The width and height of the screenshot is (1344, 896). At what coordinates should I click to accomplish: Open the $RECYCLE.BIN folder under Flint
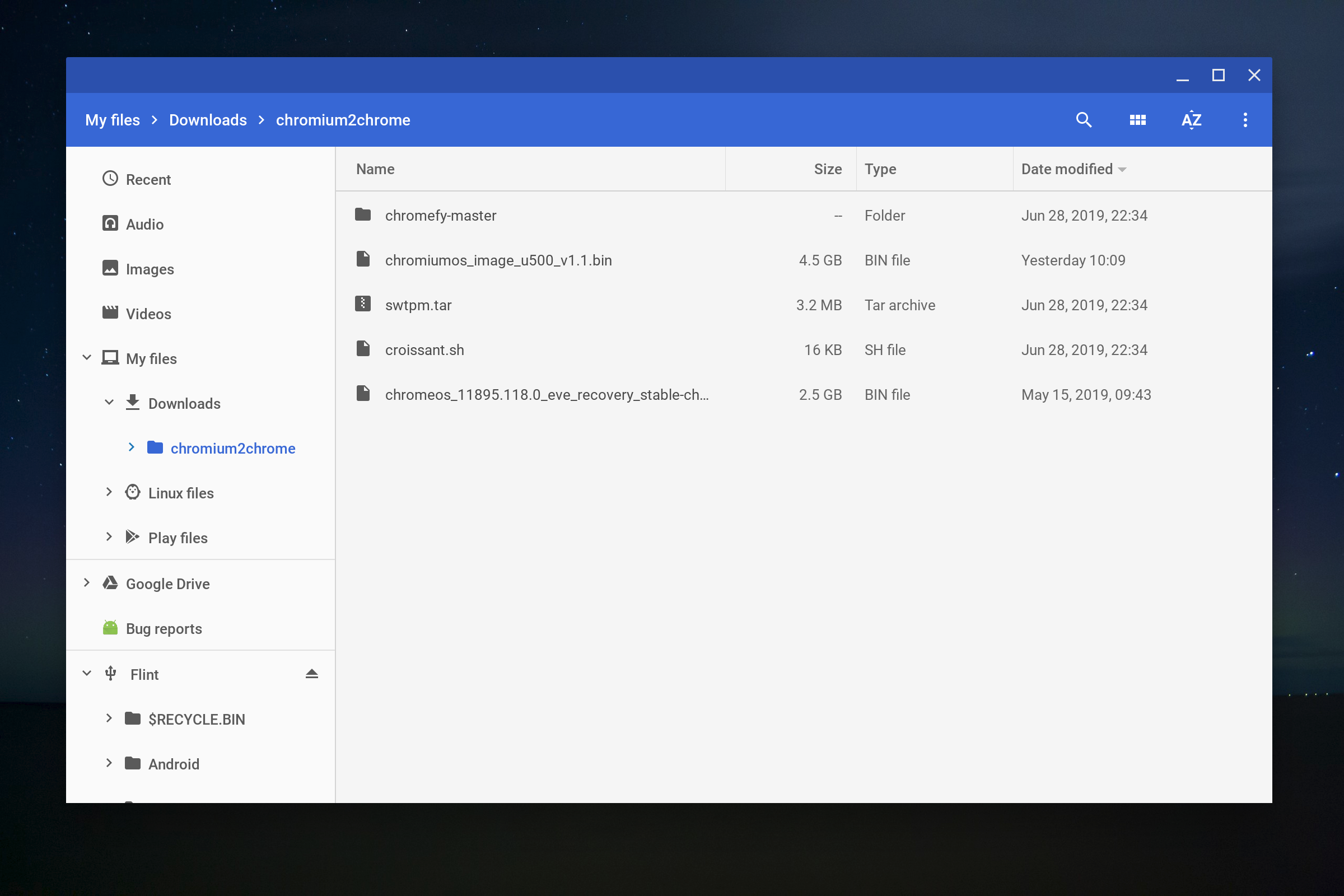pos(196,719)
